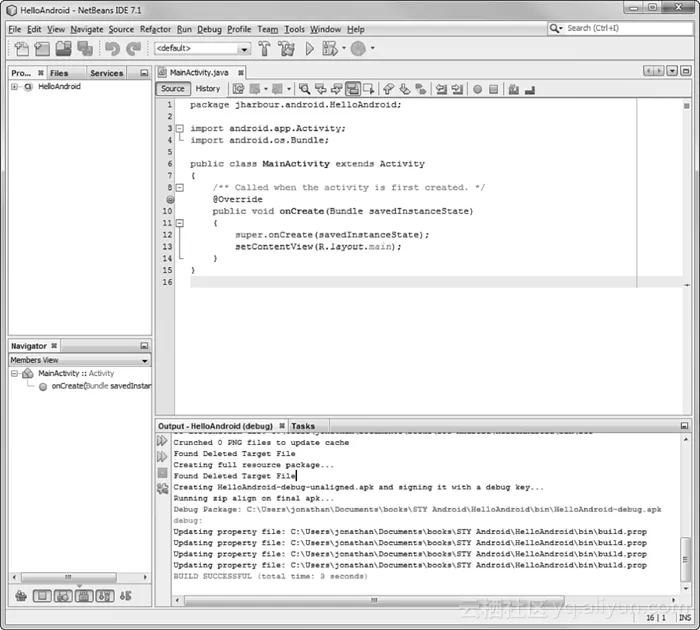This screenshot has width=700, height=630.
Task: Click the Stop square icon in Output panel
Action: [162, 472]
